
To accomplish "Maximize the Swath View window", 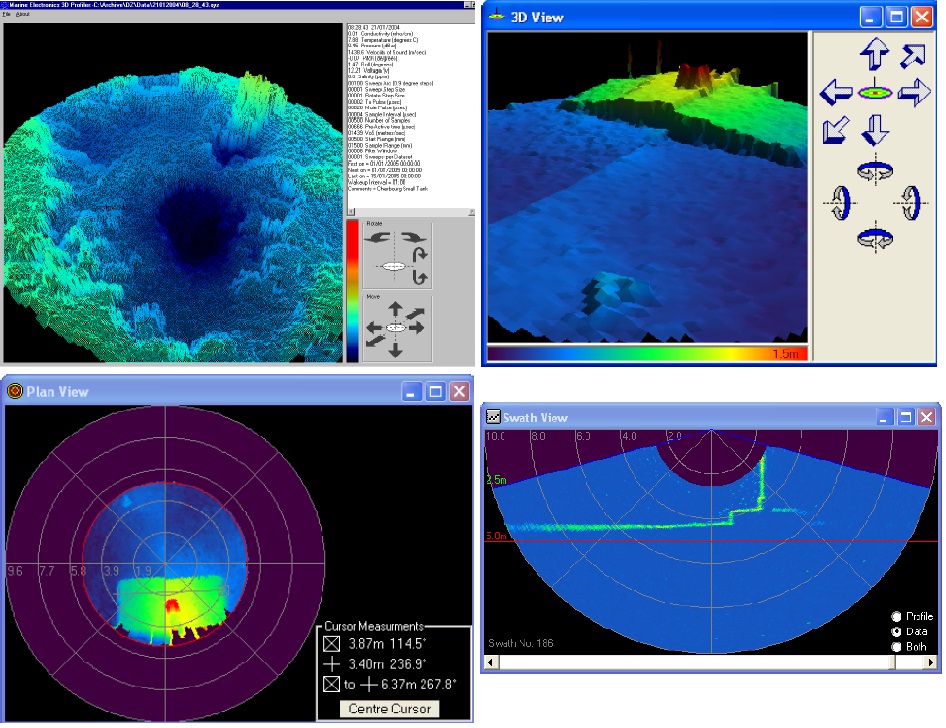I will click(906, 417).
